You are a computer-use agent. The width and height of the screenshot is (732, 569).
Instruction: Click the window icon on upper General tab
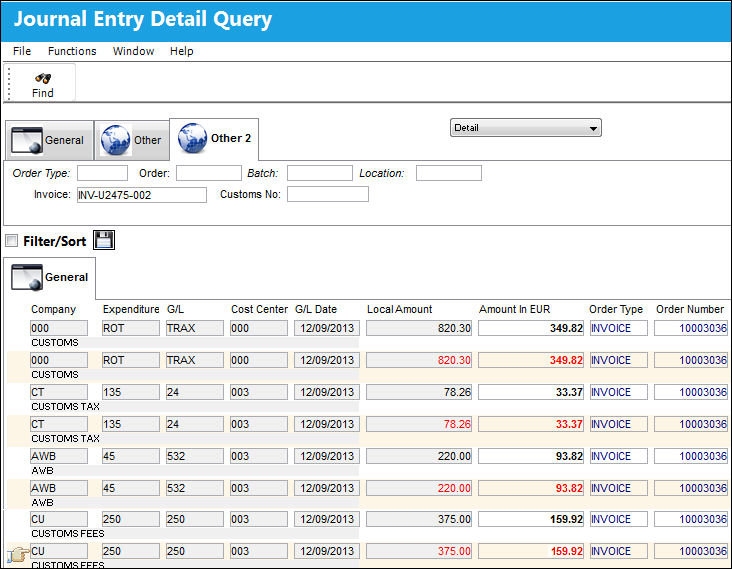coord(27,140)
